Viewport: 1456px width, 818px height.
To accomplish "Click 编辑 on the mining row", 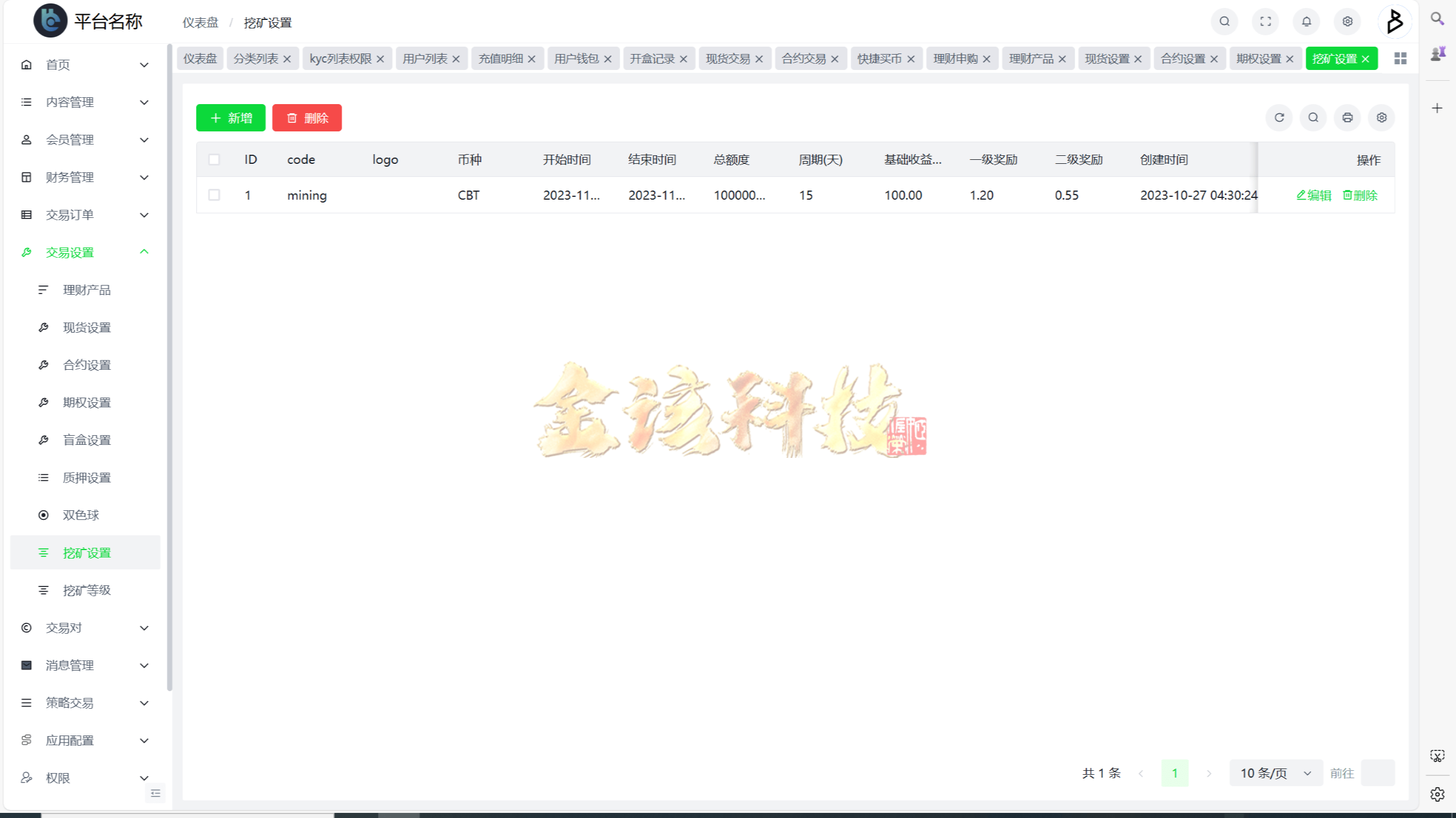I will [1314, 195].
